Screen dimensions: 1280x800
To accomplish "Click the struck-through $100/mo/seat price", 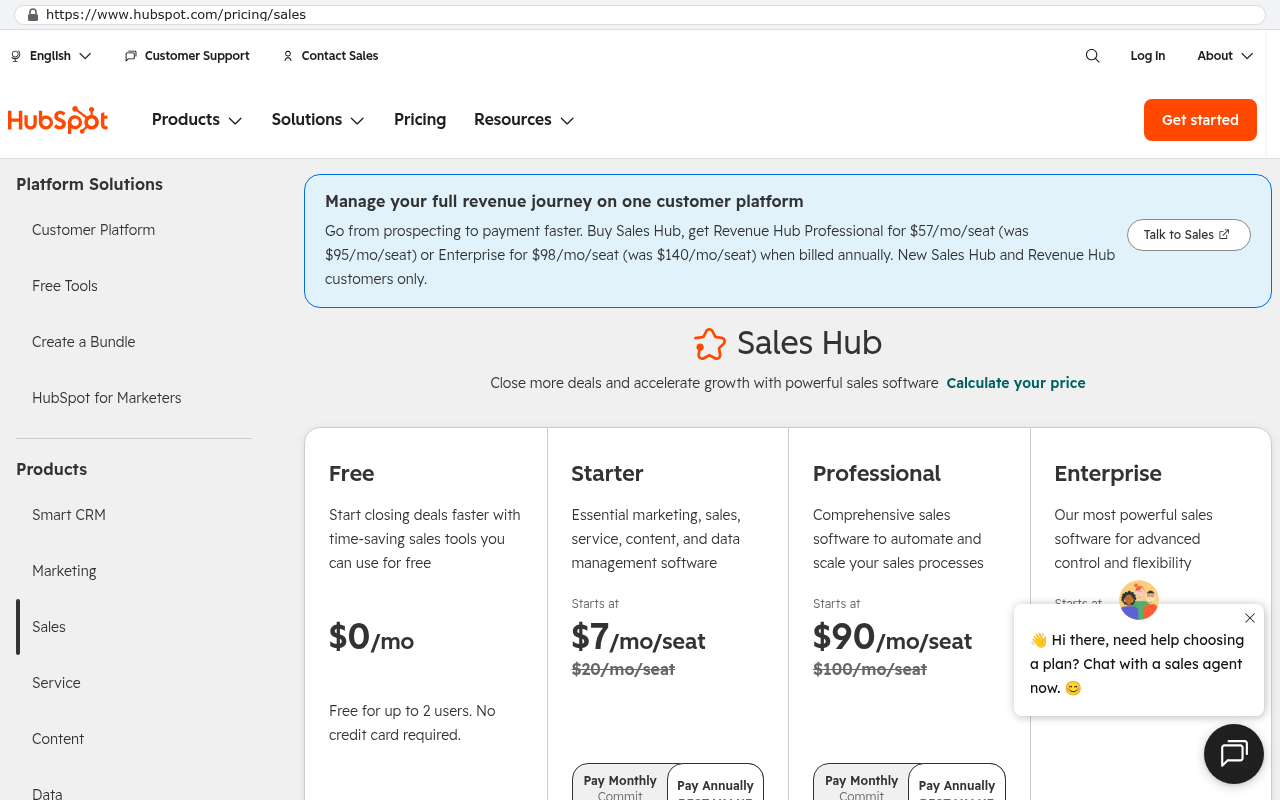I will pyautogui.click(x=870, y=669).
